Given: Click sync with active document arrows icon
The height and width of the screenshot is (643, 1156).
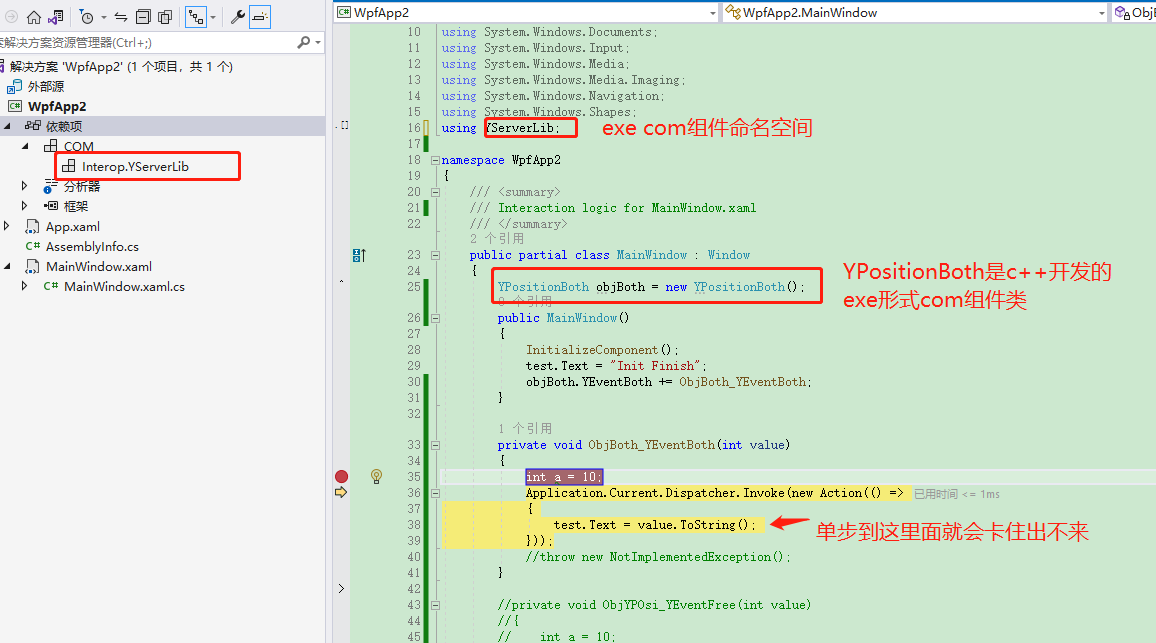Looking at the screenshot, I should click(x=120, y=17).
